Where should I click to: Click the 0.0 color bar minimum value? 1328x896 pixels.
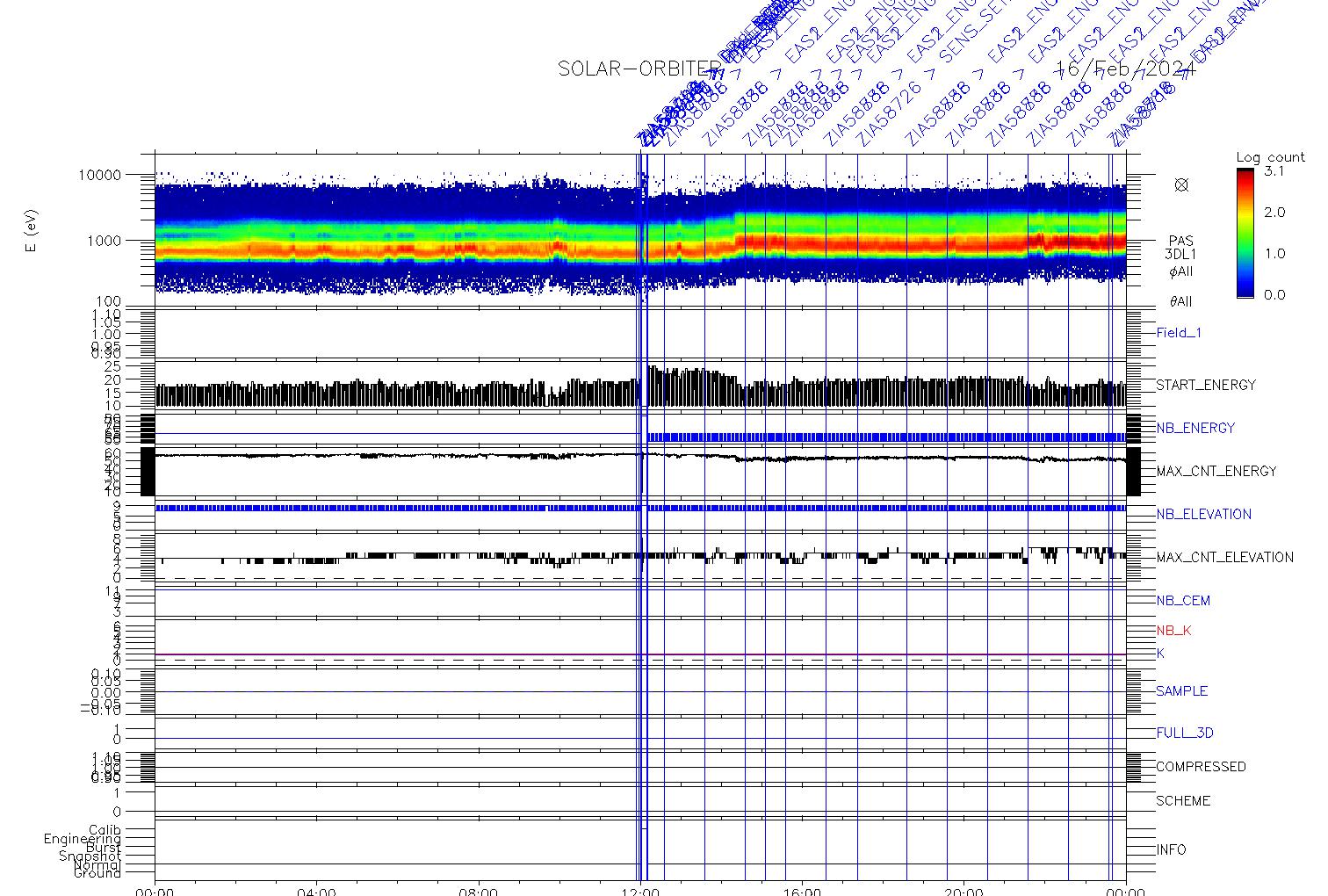(x=1274, y=295)
